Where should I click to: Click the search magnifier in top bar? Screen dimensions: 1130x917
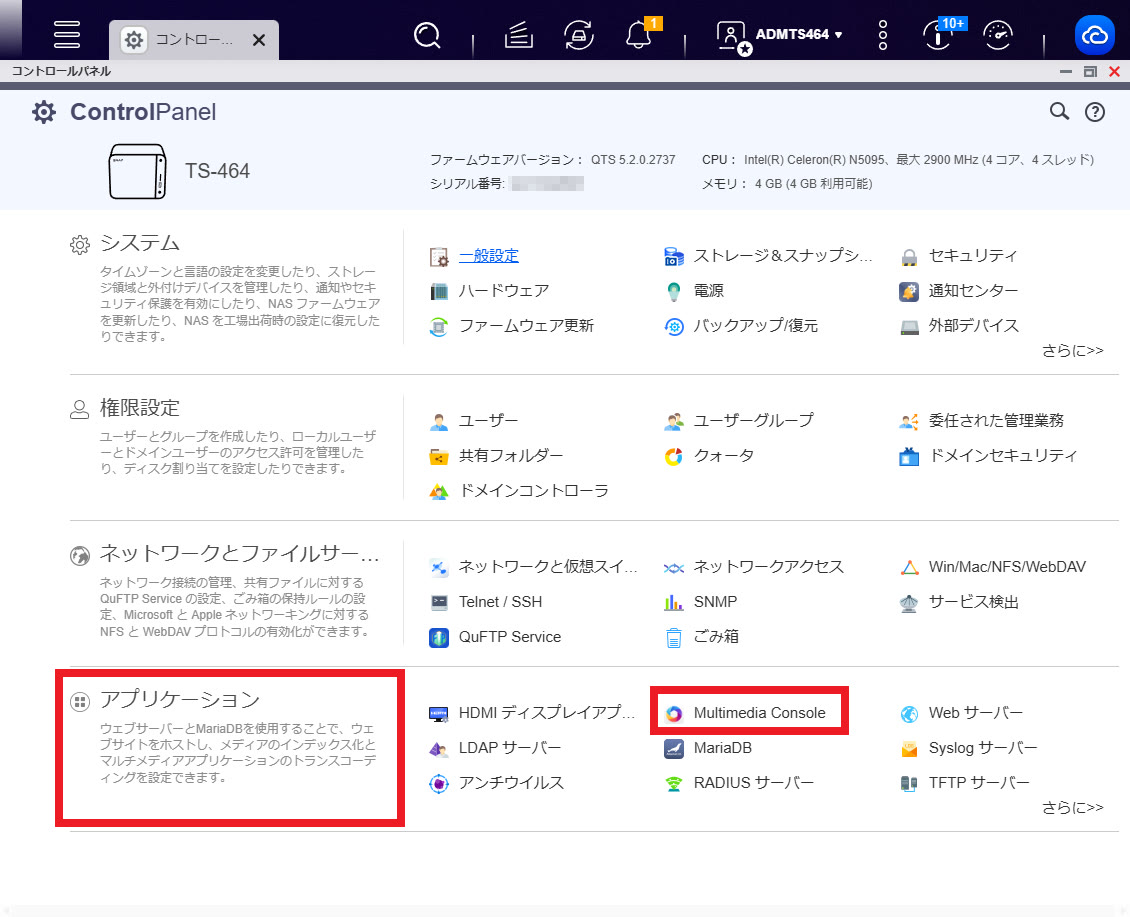pyautogui.click(x=427, y=35)
